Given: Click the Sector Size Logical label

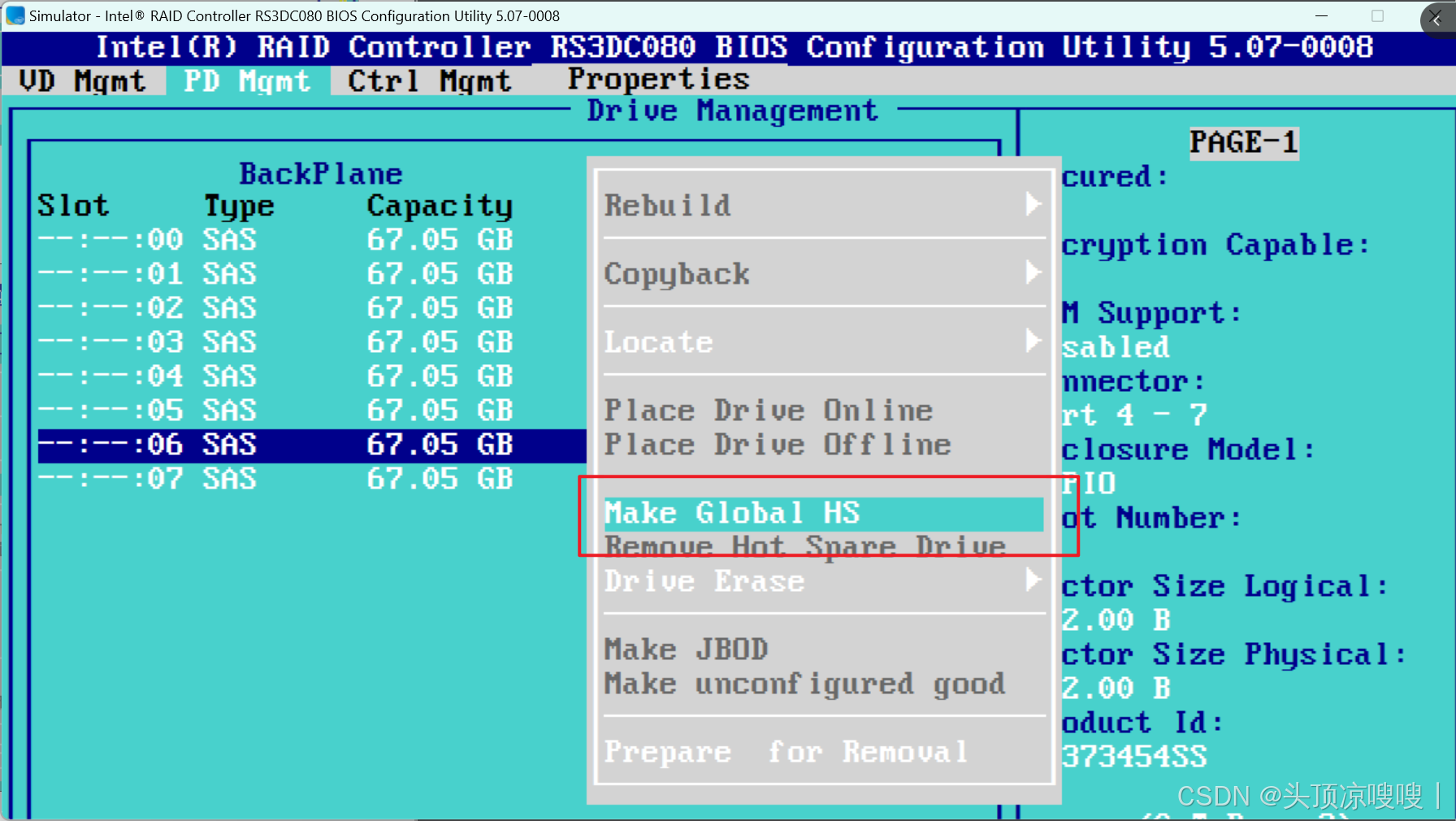Looking at the screenshot, I should click(1225, 586).
